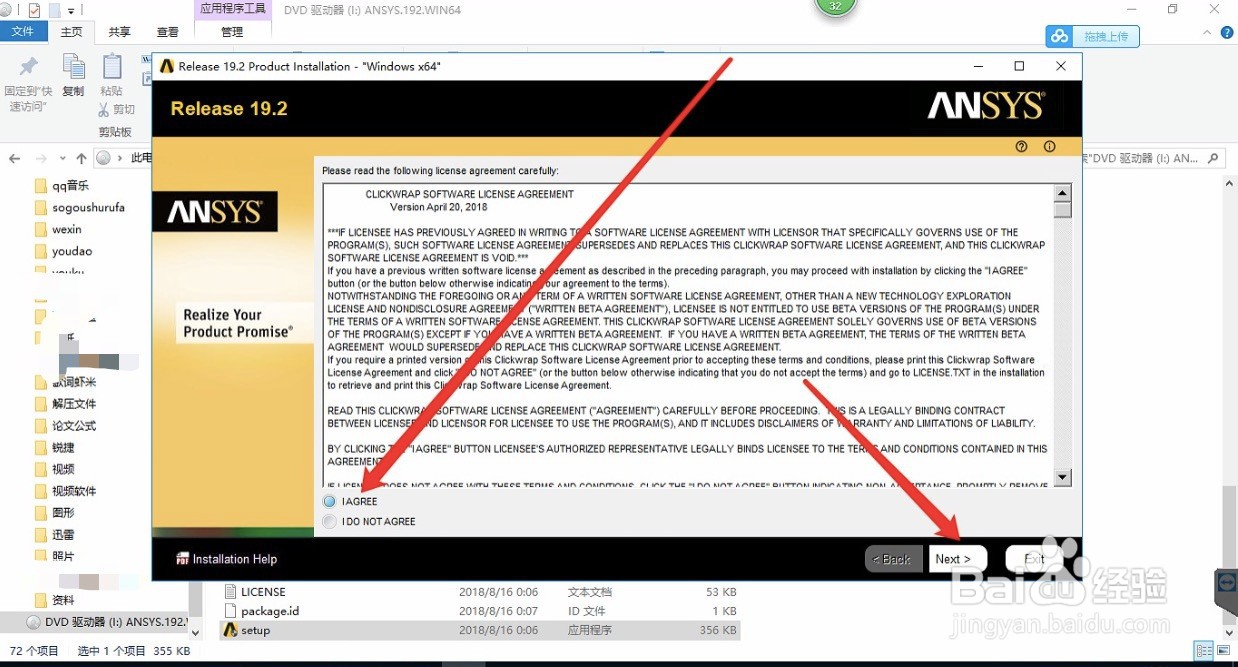
Task: Switch to the 主页 ribbon tab
Action: click(71, 32)
